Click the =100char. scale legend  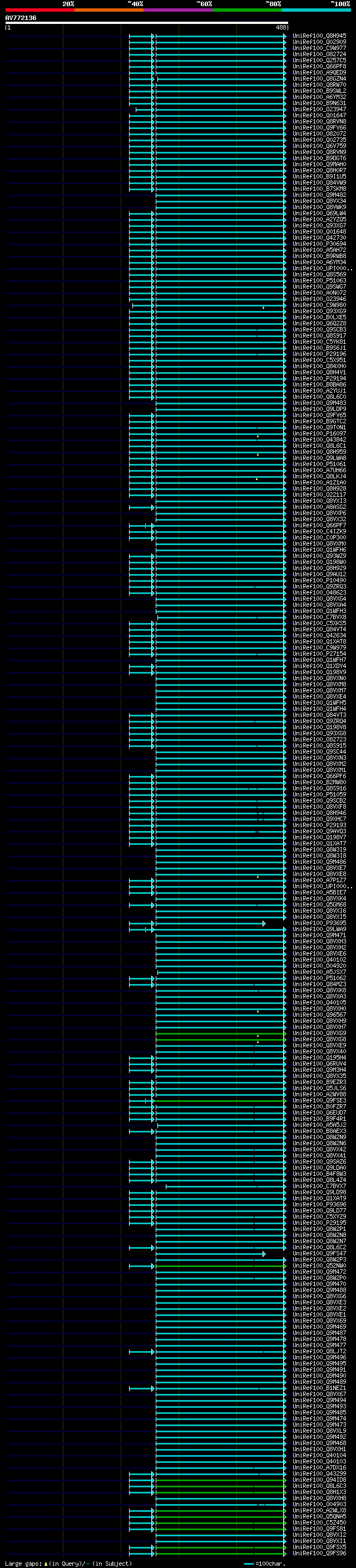click(x=265, y=1563)
